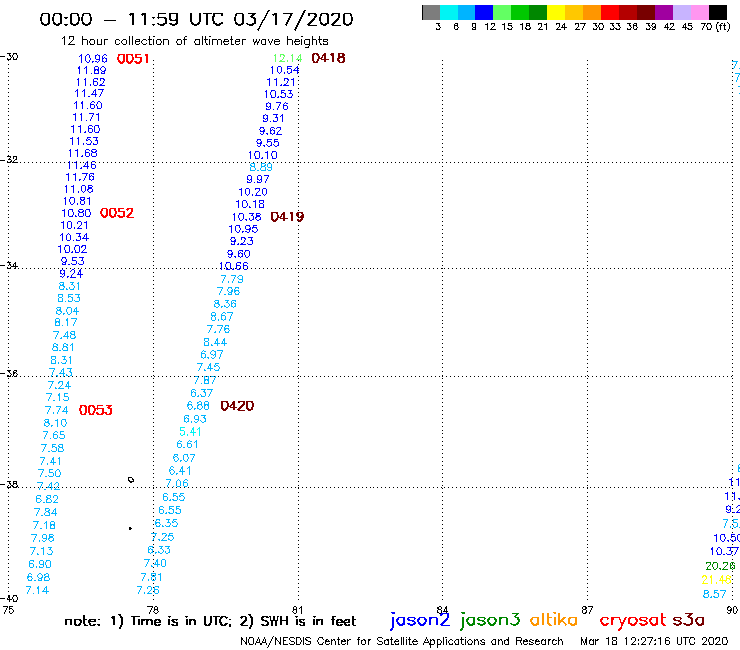Select the jason3 satellite label
740x650 pixels.
(490, 620)
